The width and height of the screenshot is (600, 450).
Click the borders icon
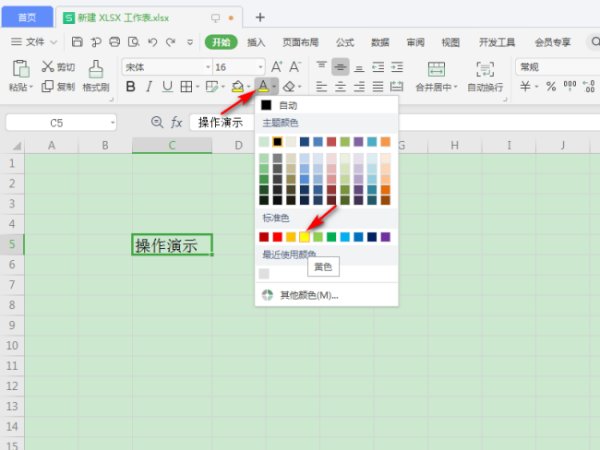click(x=186, y=86)
